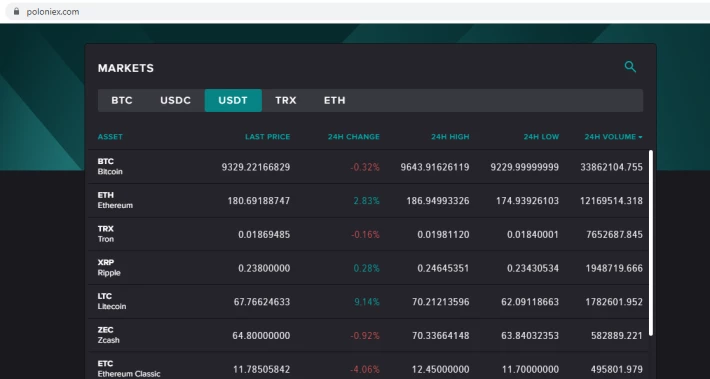The height and width of the screenshot is (379, 710).
Task: Sort by the 24H CHANGE column header
Action: (x=354, y=137)
